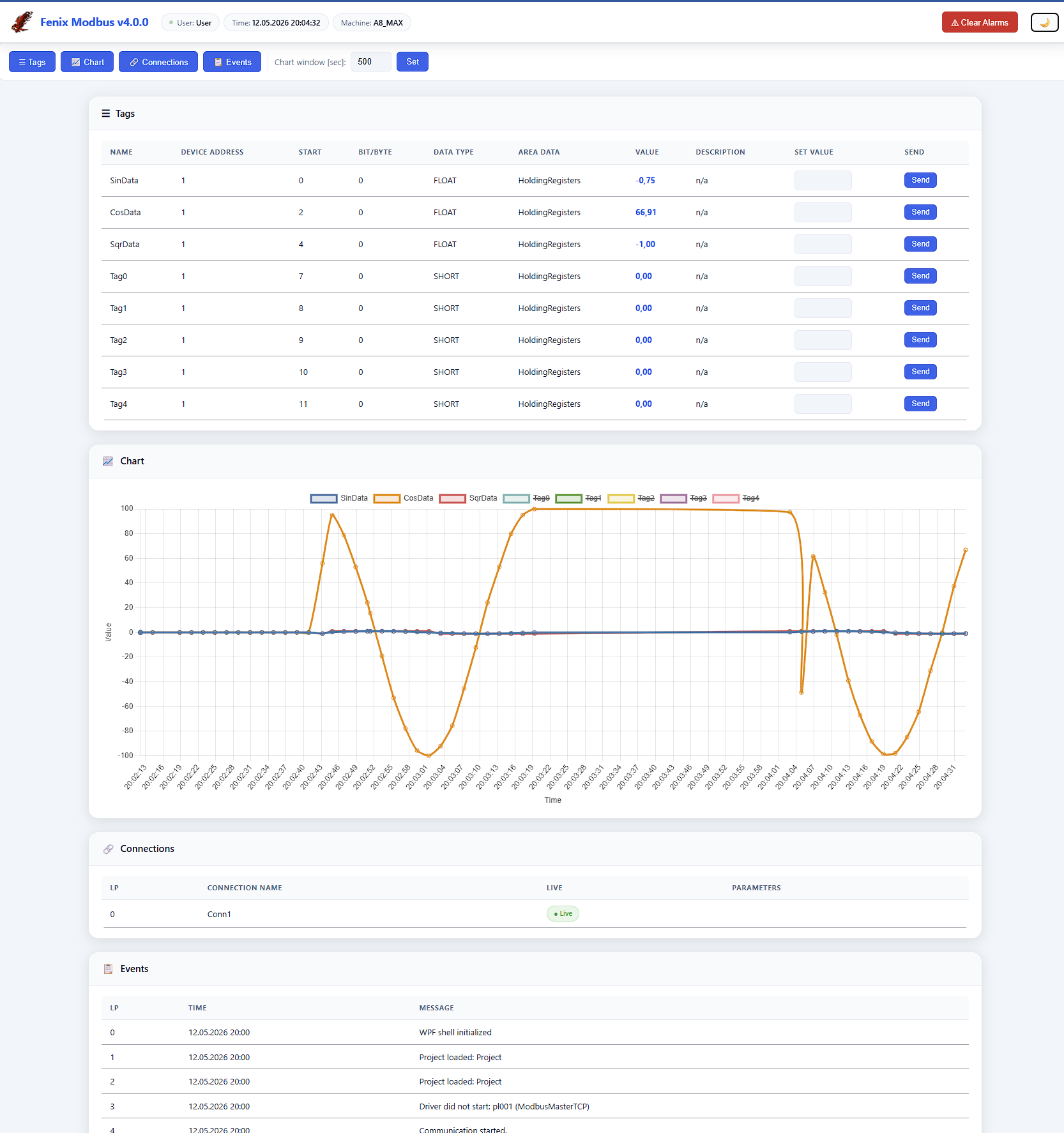Click the Live status badge for Conn1
The image size is (1064, 1133).
click(x=563, y=914)
